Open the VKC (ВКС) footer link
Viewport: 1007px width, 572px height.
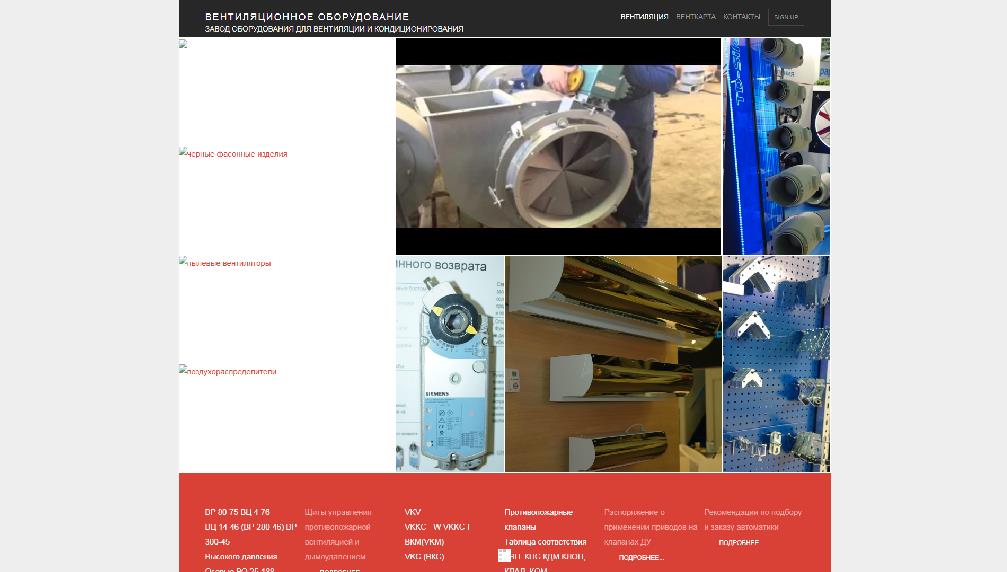pos(424,557)
